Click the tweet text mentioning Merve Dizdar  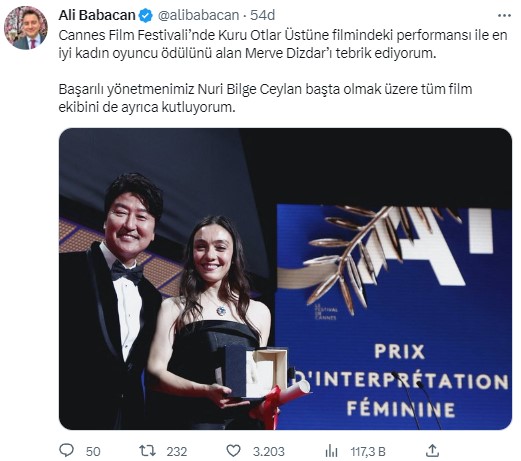point(283,44)
